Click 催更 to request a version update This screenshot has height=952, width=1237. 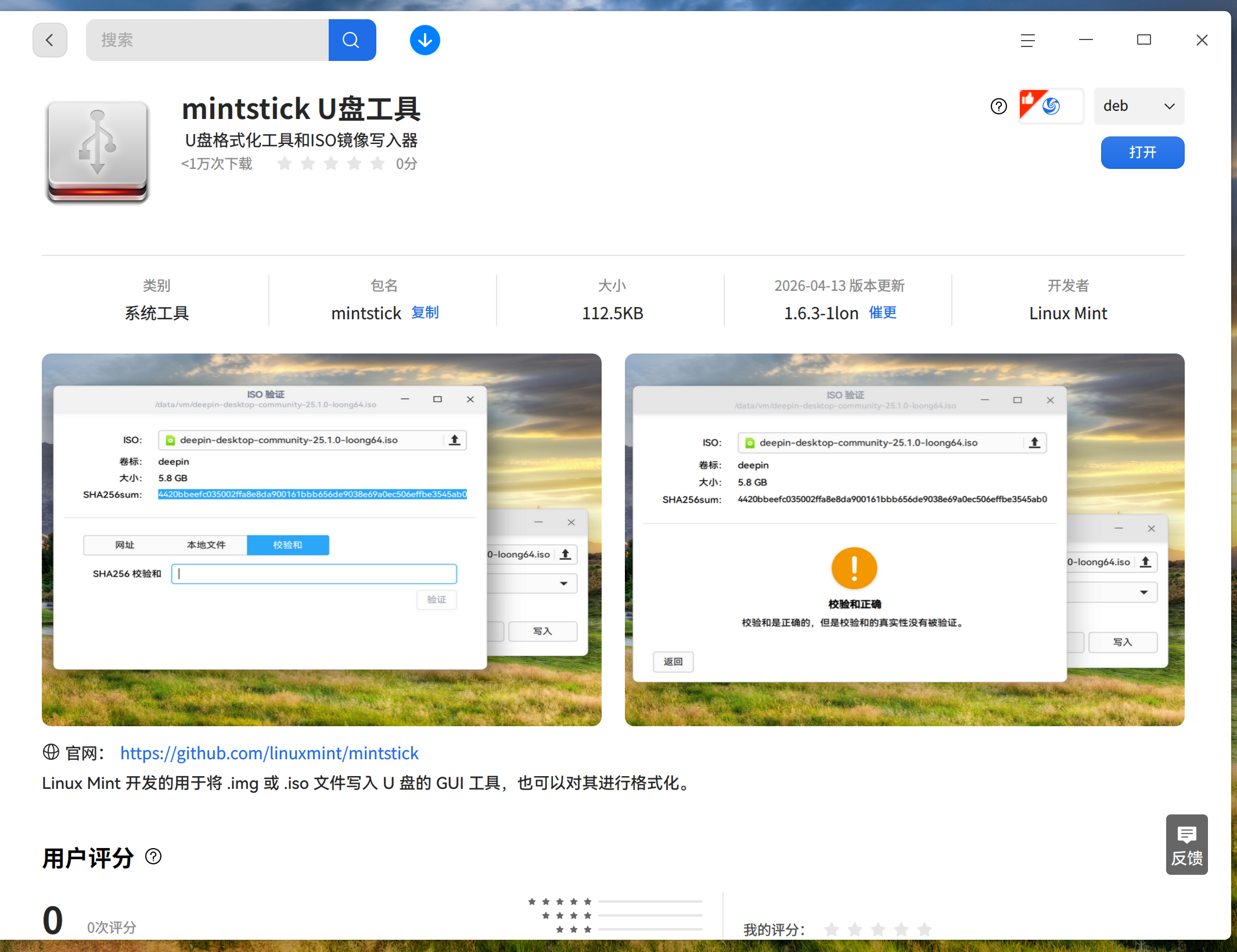coord(883,312)
